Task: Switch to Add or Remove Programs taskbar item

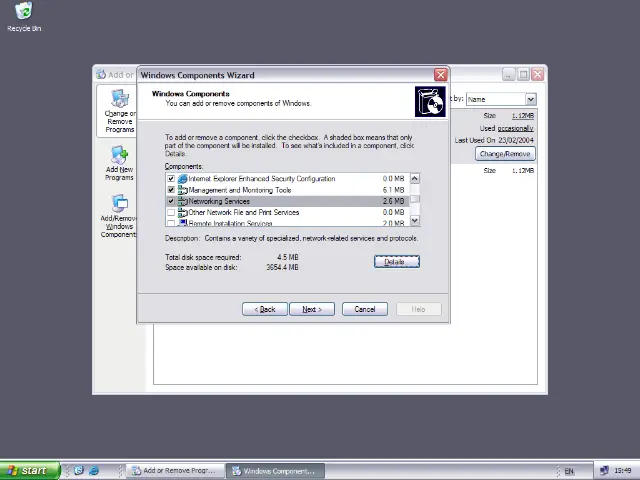Action: [x=172, y=471]
